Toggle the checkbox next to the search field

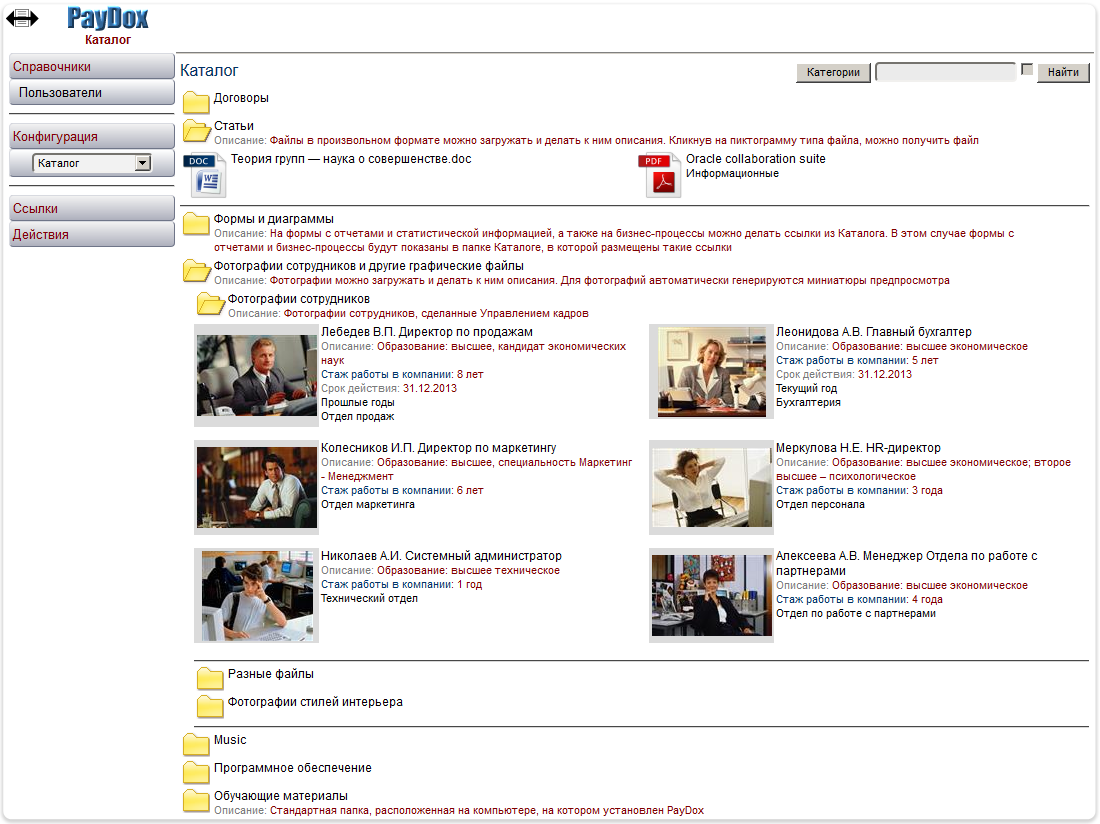tap(1027, 70)
